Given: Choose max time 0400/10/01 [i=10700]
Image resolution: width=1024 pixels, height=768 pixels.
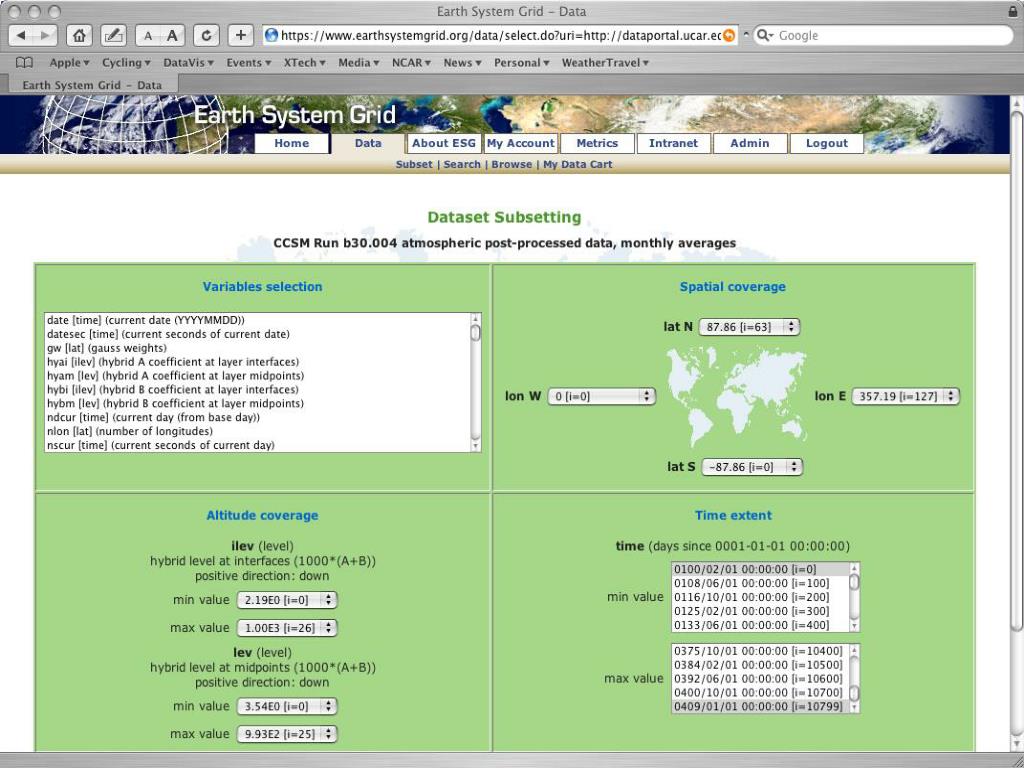Looking at the screenshot, I should [x=760, y=693].
